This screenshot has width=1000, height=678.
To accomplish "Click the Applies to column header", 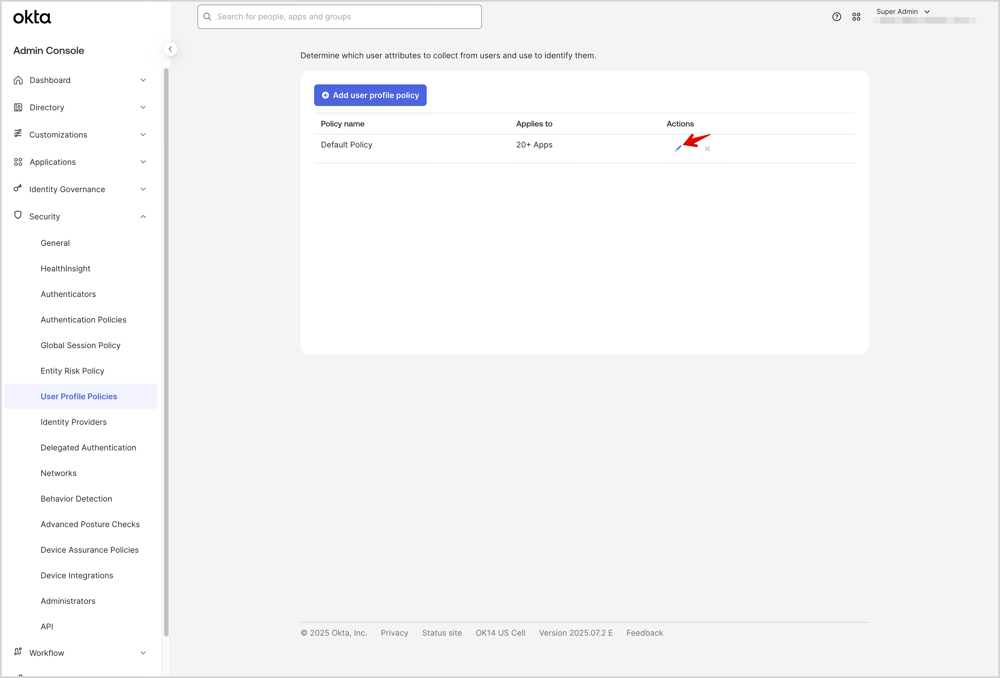I will click(534, 124).
